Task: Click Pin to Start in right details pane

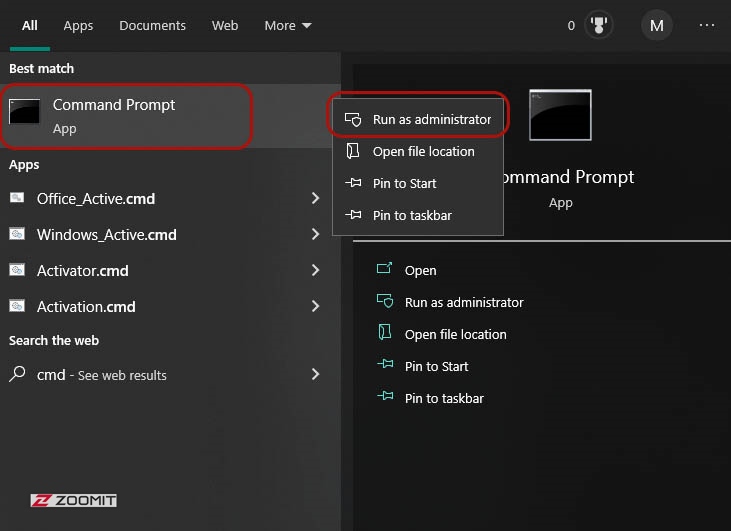Action: point(436,366)
